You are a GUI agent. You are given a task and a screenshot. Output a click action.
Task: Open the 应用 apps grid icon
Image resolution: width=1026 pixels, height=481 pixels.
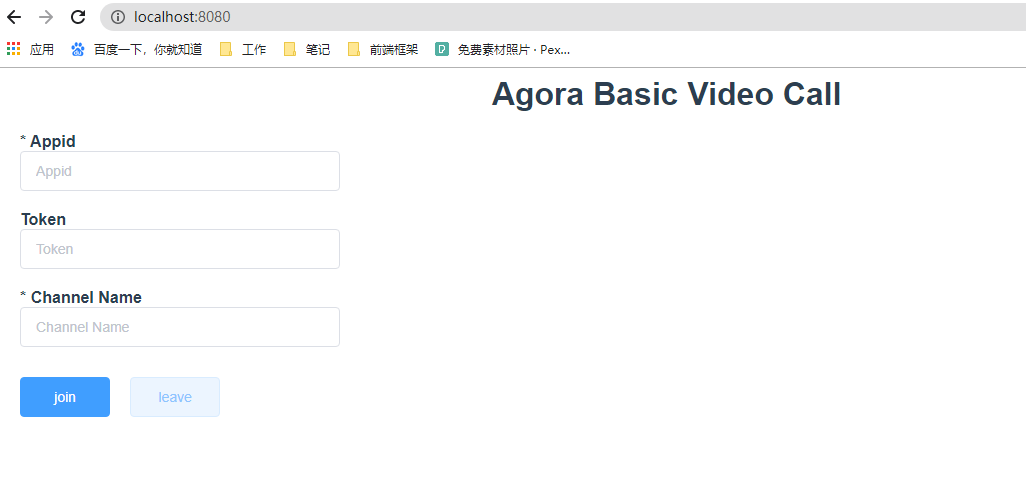(14, 49)
